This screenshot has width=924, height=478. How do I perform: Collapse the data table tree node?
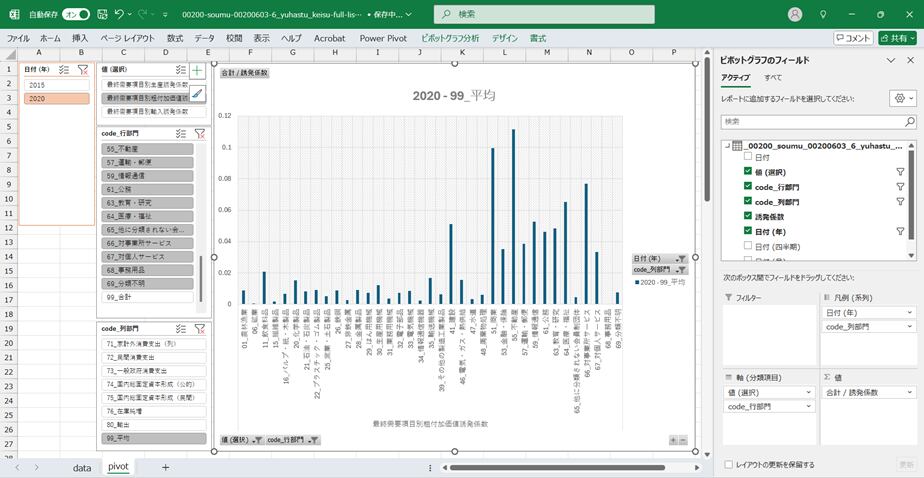click(727, 145)
